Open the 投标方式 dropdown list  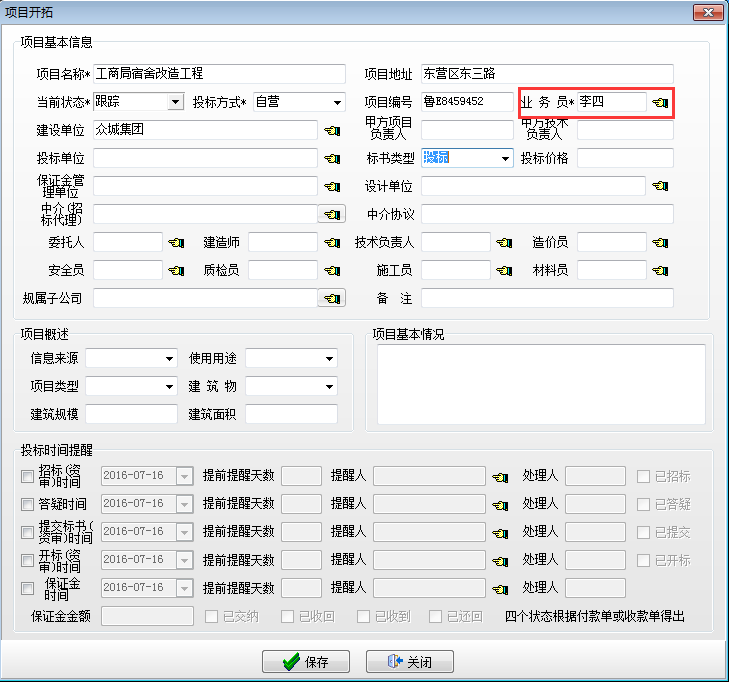coord(335,102)
